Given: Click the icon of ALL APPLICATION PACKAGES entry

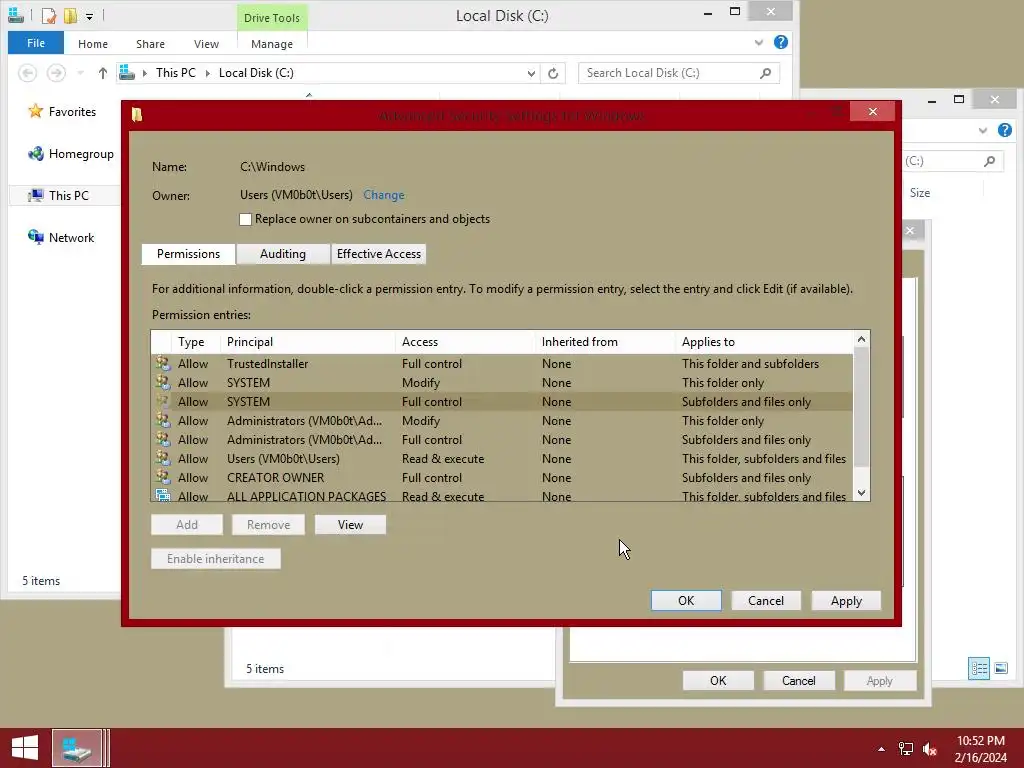Looking at the screenshot, I should (163, 496).
